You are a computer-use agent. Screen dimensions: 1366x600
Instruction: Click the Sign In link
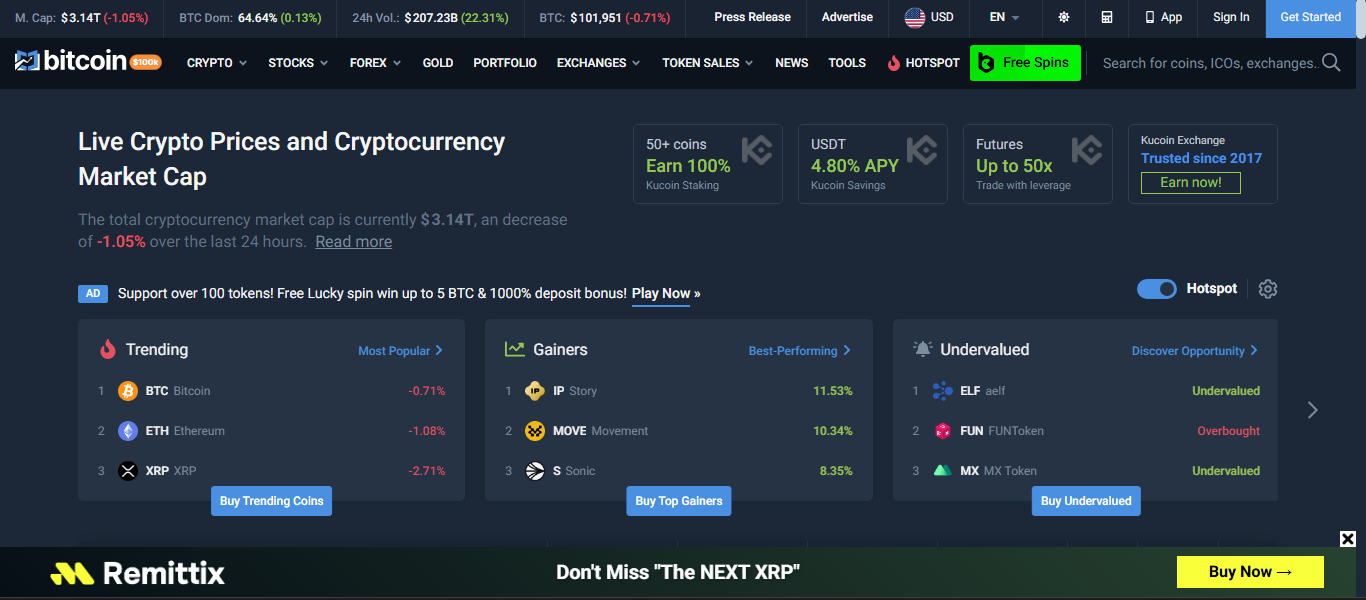tap(1231, 17)
